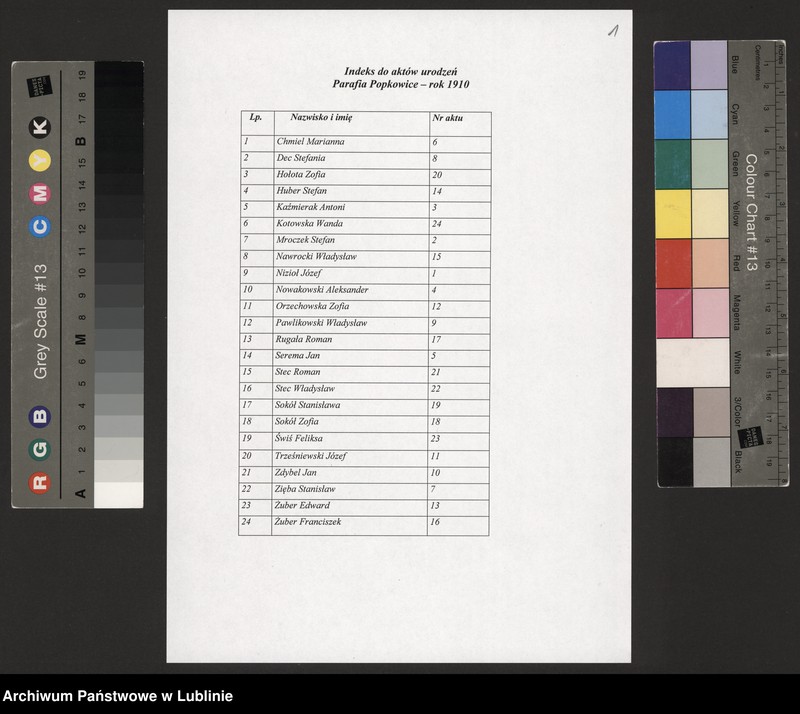Click the name 'Żuber Edward'
Screen dimensions: 800x714
click(302, 505)
